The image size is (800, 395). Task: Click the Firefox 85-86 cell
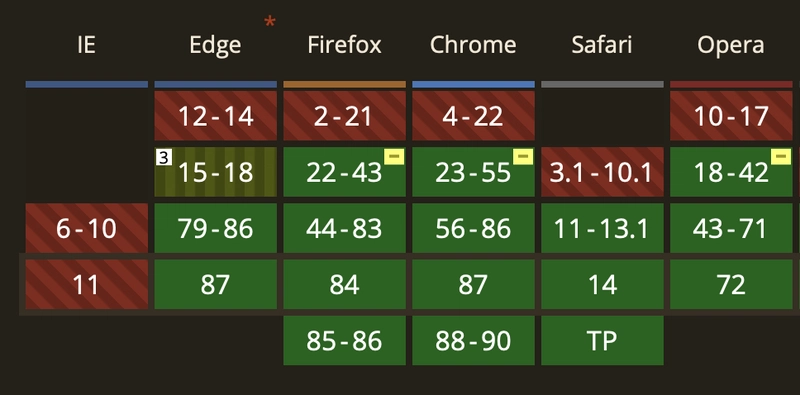[x=344, y=340]
